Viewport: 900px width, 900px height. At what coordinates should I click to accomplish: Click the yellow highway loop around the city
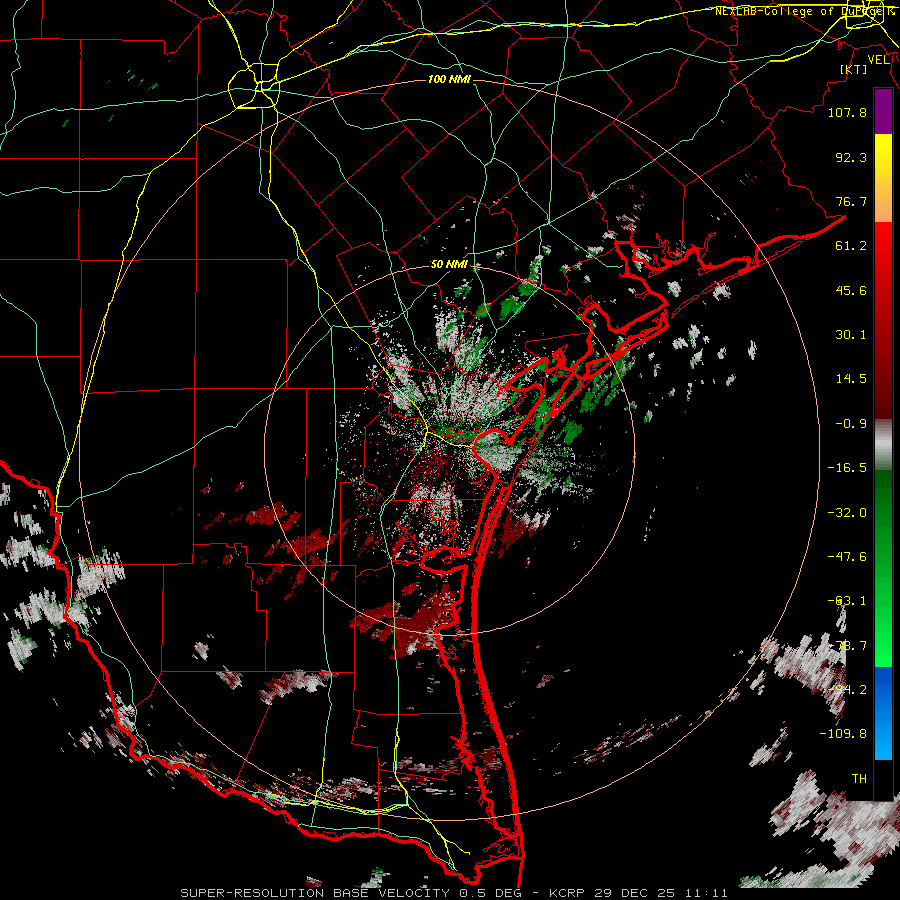coord(254,86)
